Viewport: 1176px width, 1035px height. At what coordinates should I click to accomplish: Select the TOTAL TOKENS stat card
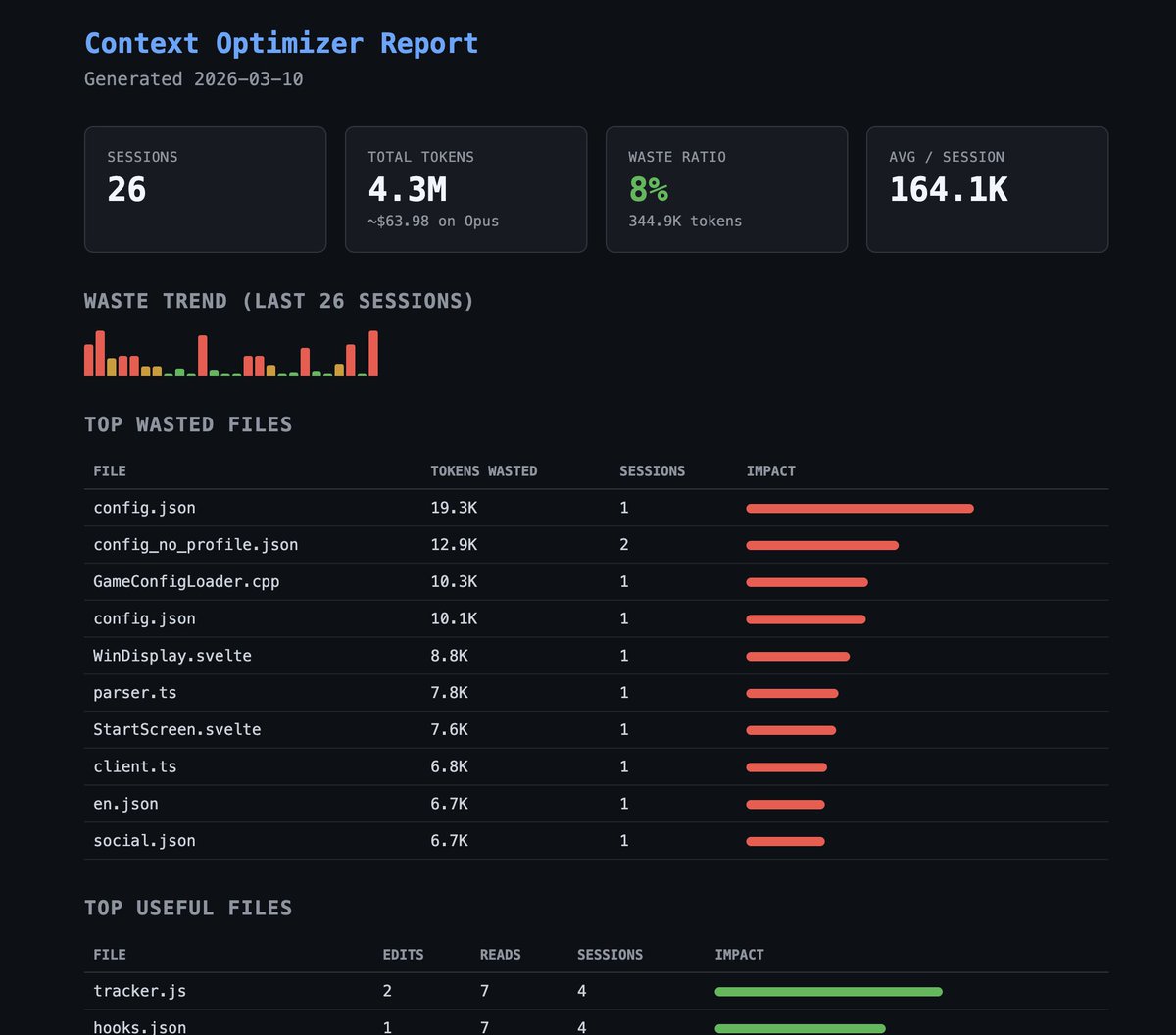(x=465, y=189)
